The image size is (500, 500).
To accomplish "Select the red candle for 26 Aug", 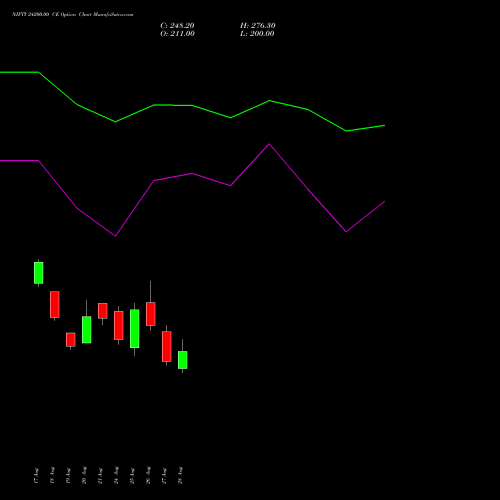I will click(151, 314).
